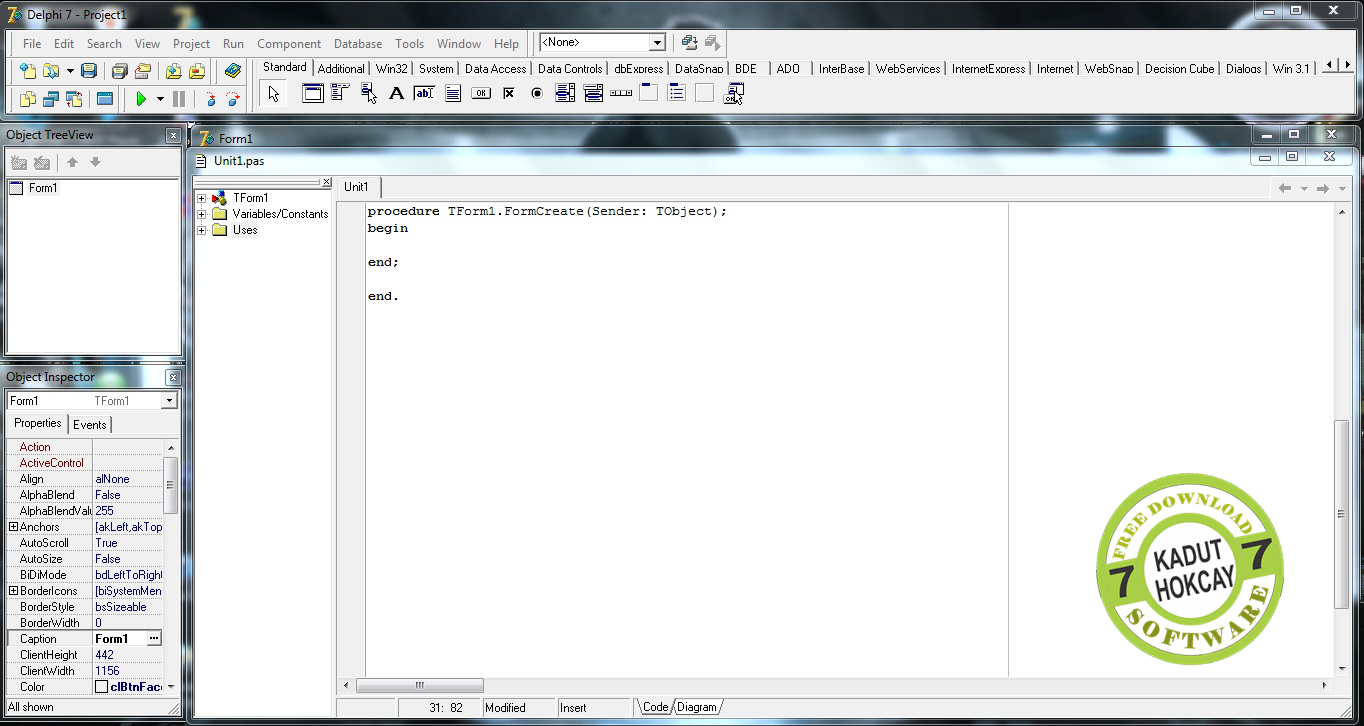Open the Object Inspector Form1 instance dropdown
1364x726 pixels.
pyautogui.click(x=169, y=401)
